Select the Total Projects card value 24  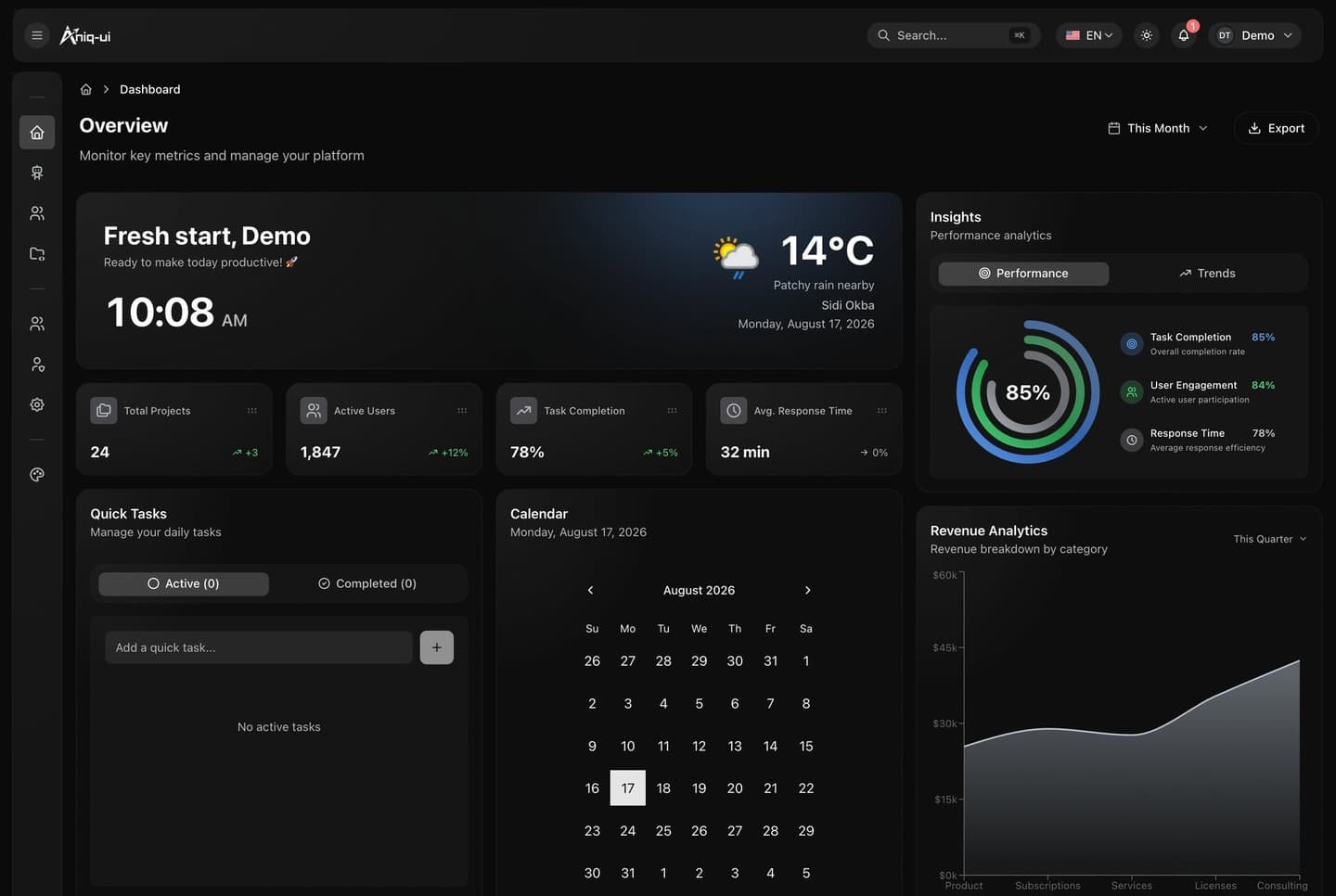click(x=100, y=452)
